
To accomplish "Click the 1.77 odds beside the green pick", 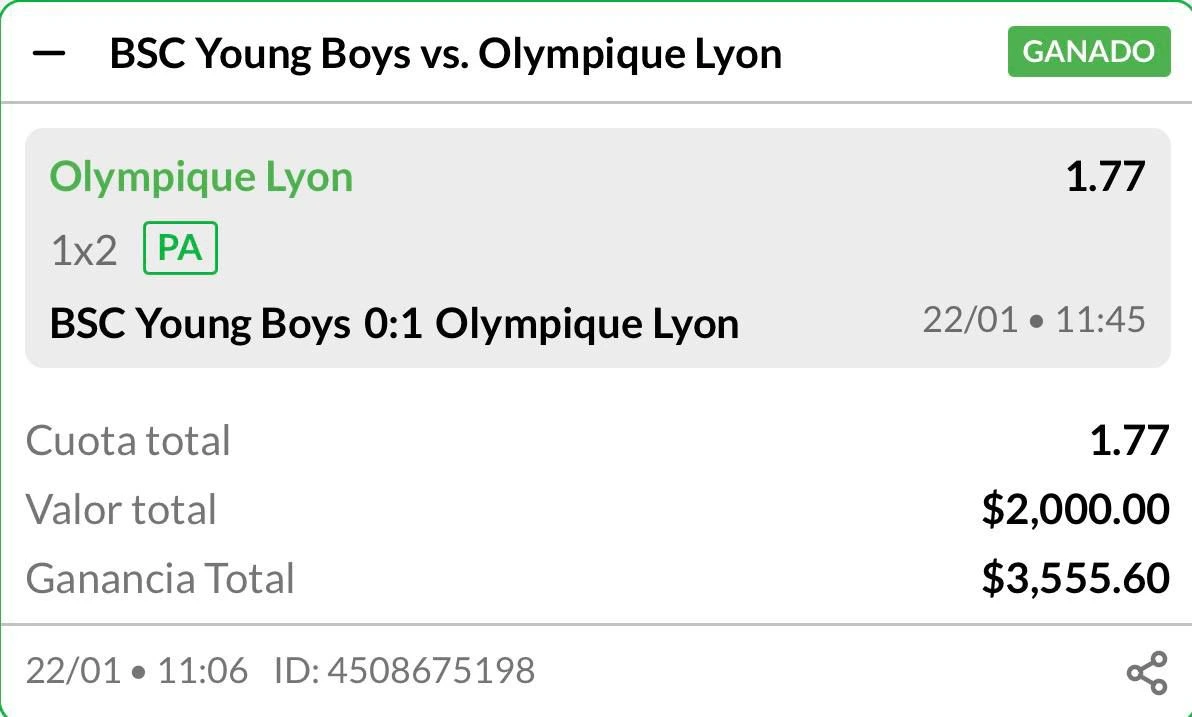I will click(x=1104, y=178).
